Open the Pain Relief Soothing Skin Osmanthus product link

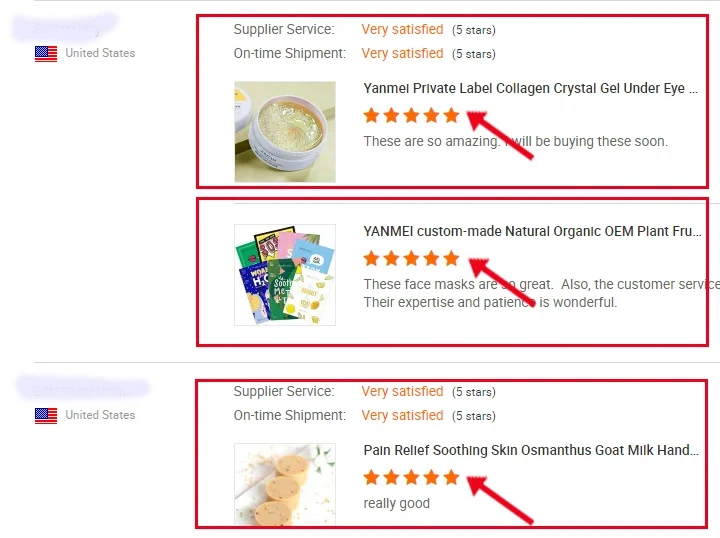coord(531,450)
